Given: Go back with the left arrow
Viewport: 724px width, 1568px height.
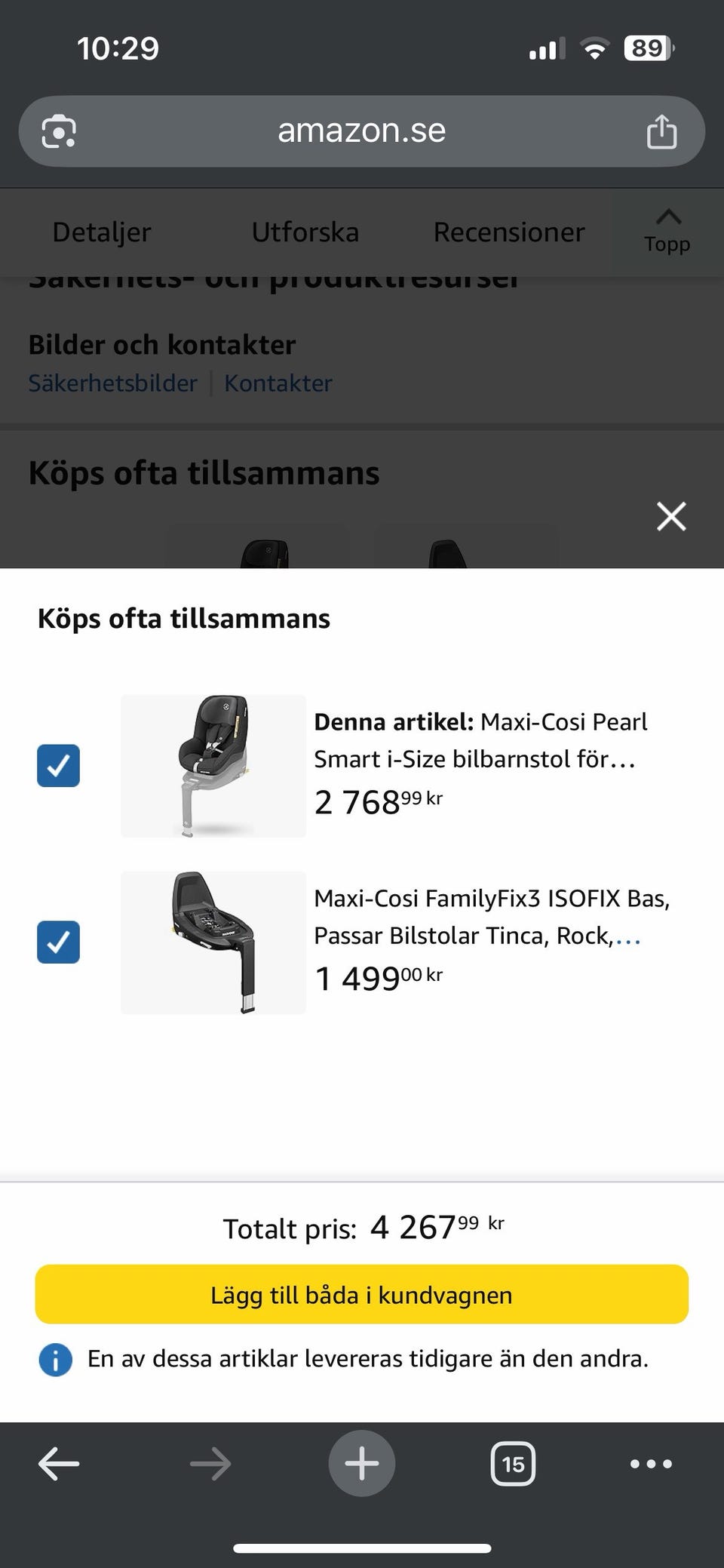Looking at the screenshot, I should pyautogui.click(x=59, y=1464).
